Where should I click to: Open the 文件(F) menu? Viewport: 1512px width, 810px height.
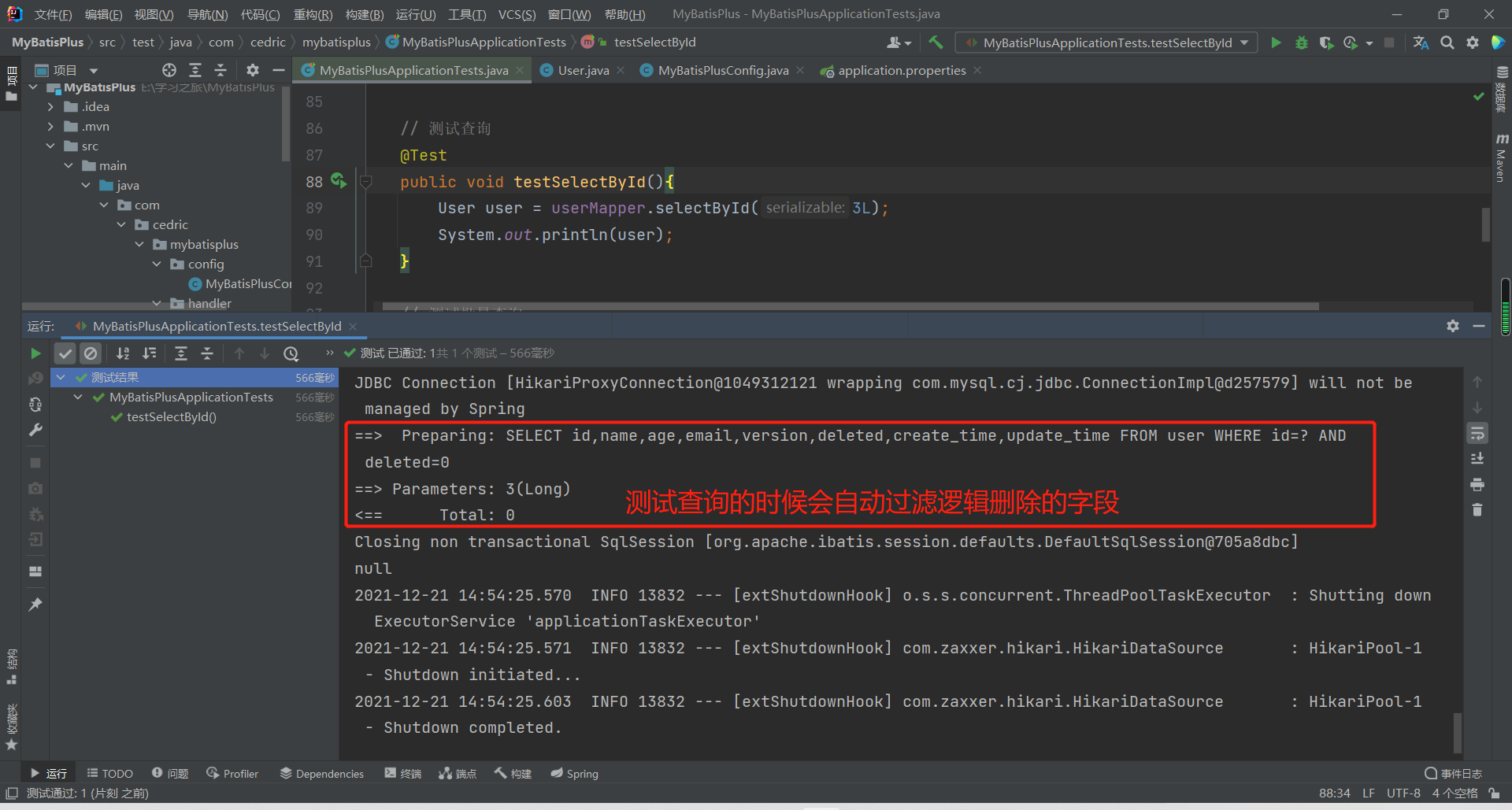(54, 14)
